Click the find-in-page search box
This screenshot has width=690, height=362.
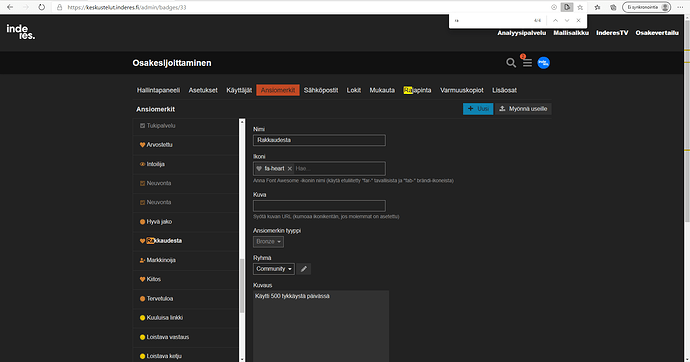coord(491,20)
